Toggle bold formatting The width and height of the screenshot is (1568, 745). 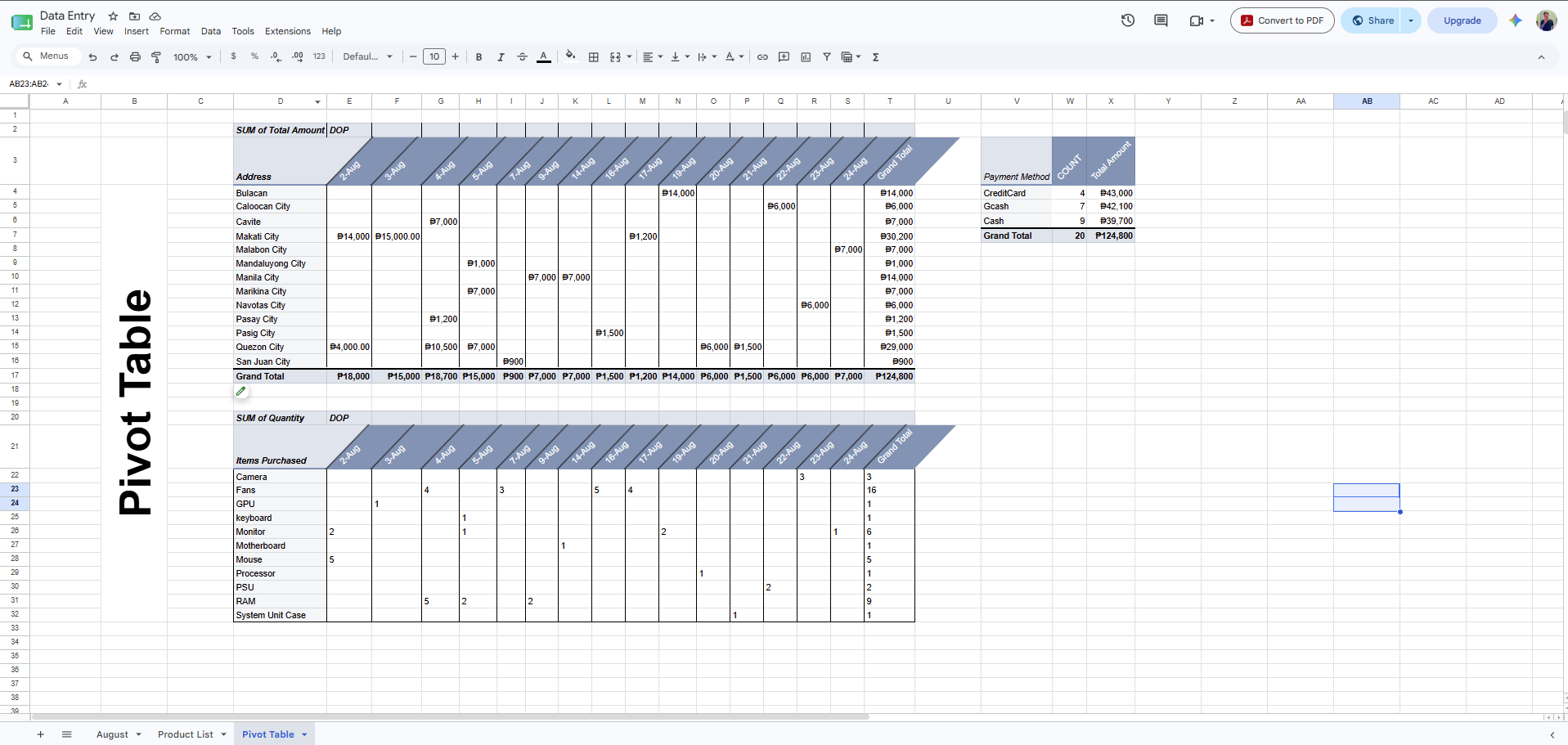[x=478, y=57]
